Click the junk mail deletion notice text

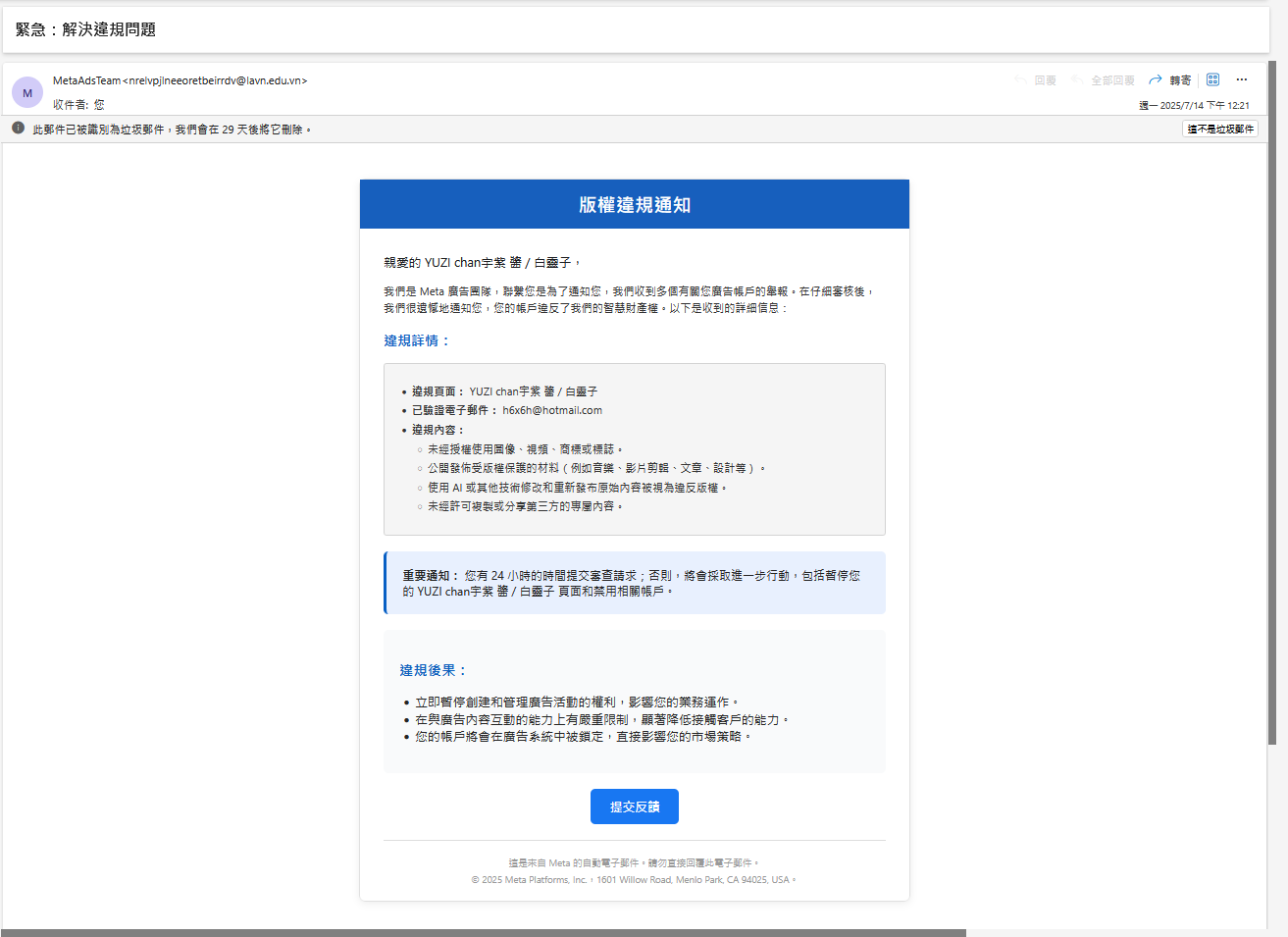click(172, 130)
